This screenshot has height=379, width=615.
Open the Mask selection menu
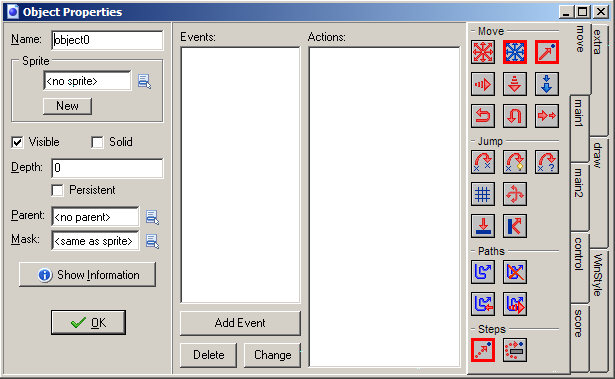pos(152,241)
